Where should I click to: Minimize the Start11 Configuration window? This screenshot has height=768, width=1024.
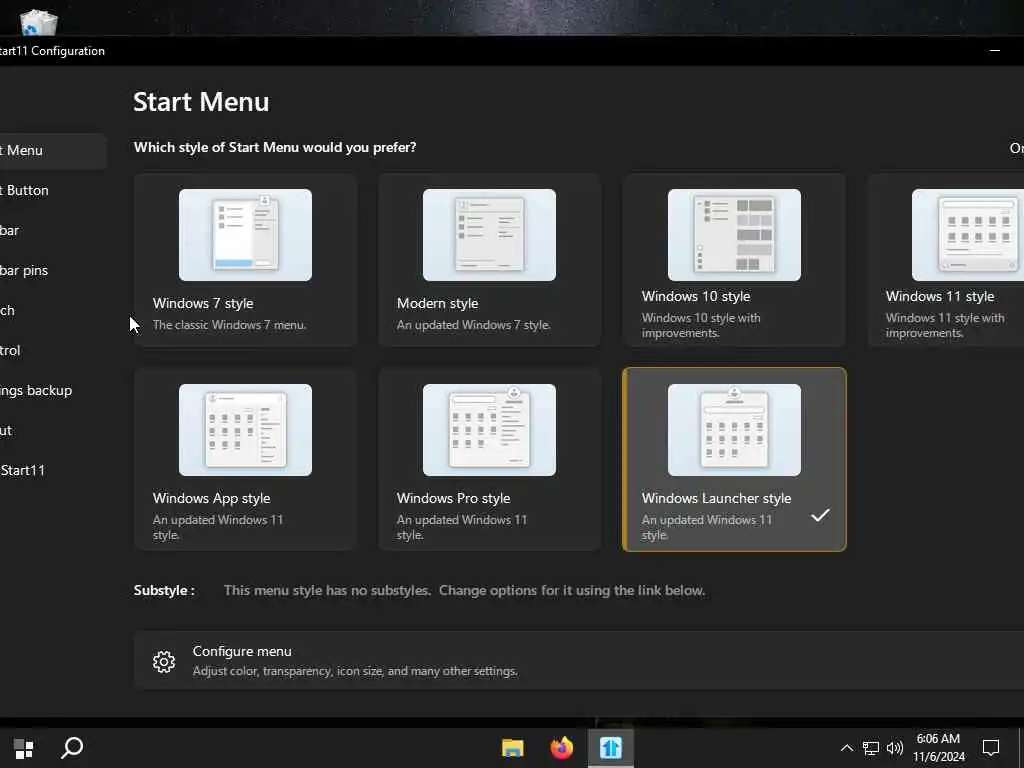[995, 50]
